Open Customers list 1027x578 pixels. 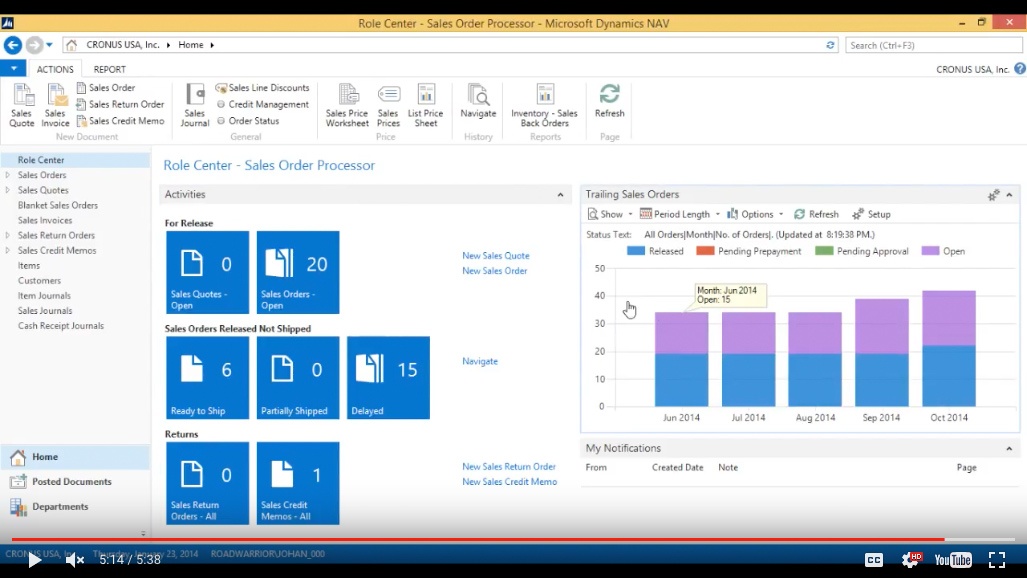(x=39, y=280)
